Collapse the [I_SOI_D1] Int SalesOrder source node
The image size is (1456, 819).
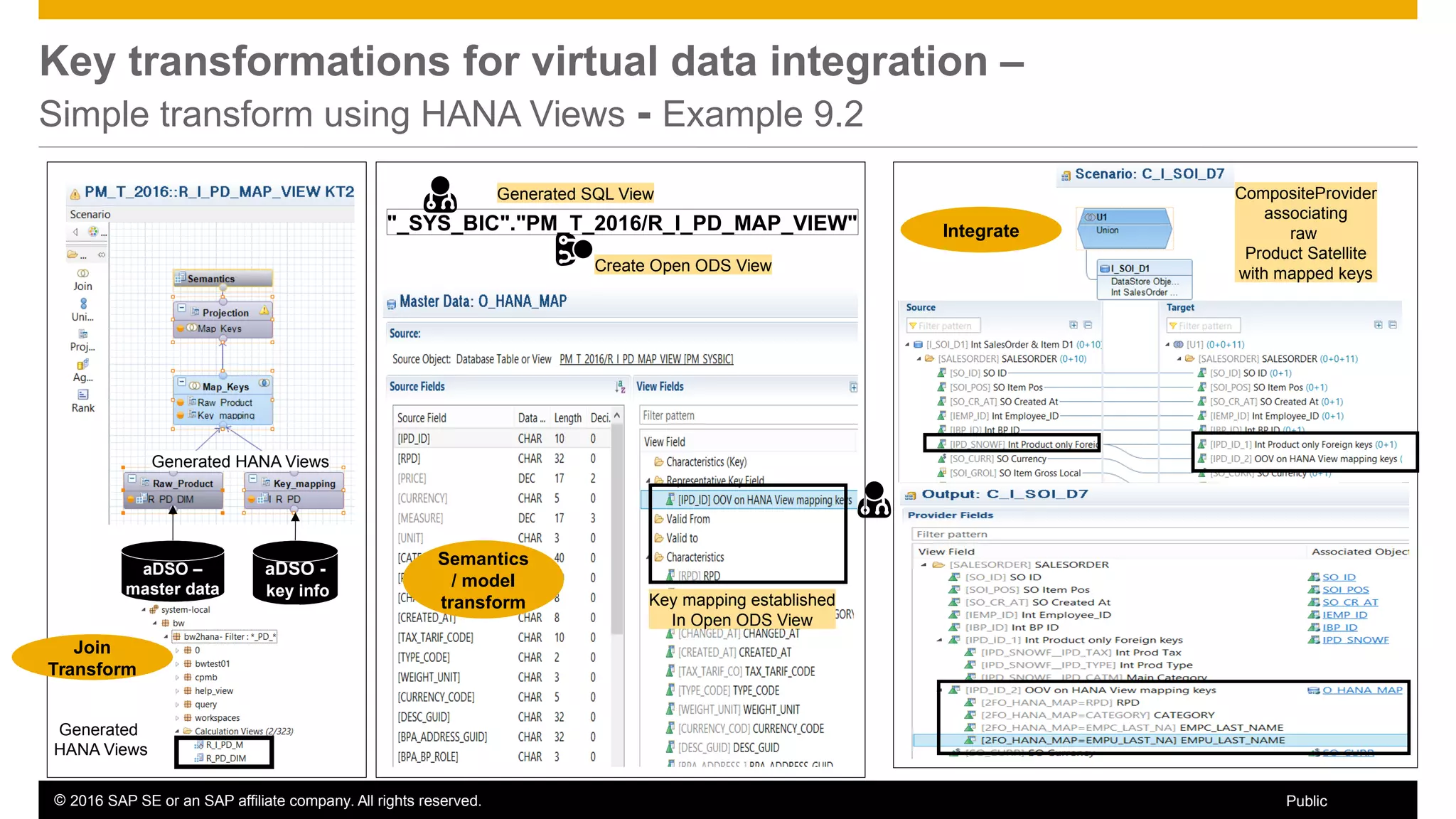[907, 345]
